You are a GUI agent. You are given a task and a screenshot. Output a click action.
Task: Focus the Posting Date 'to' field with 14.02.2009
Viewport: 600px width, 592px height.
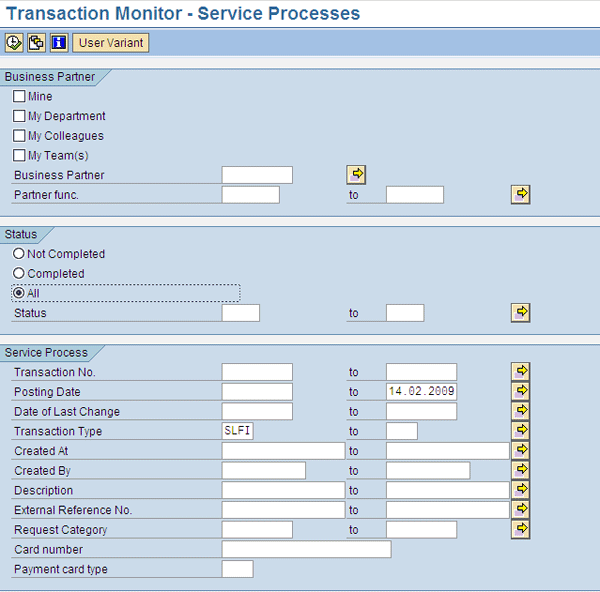coord(421,392)
